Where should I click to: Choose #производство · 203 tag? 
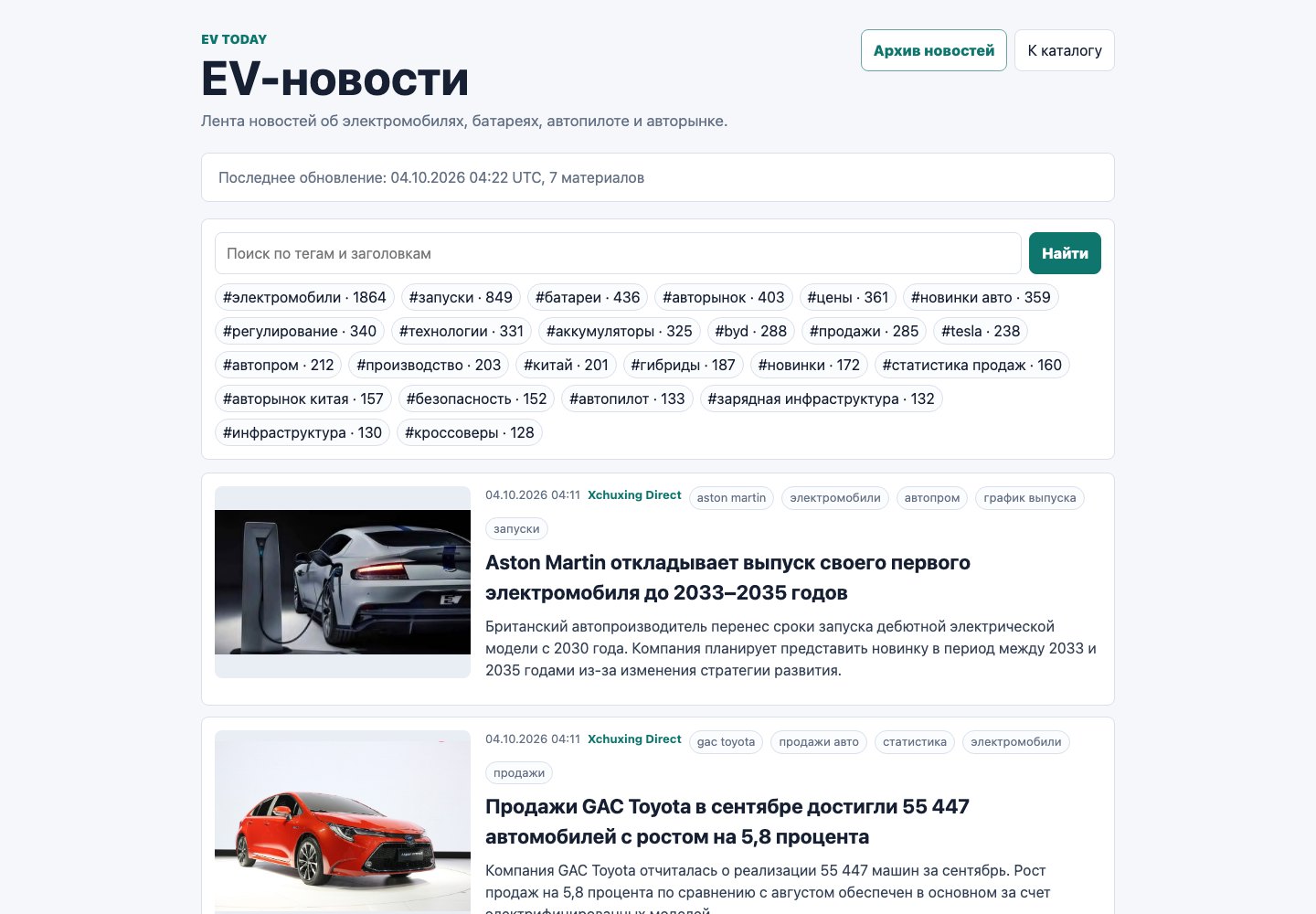click(429, 365)
